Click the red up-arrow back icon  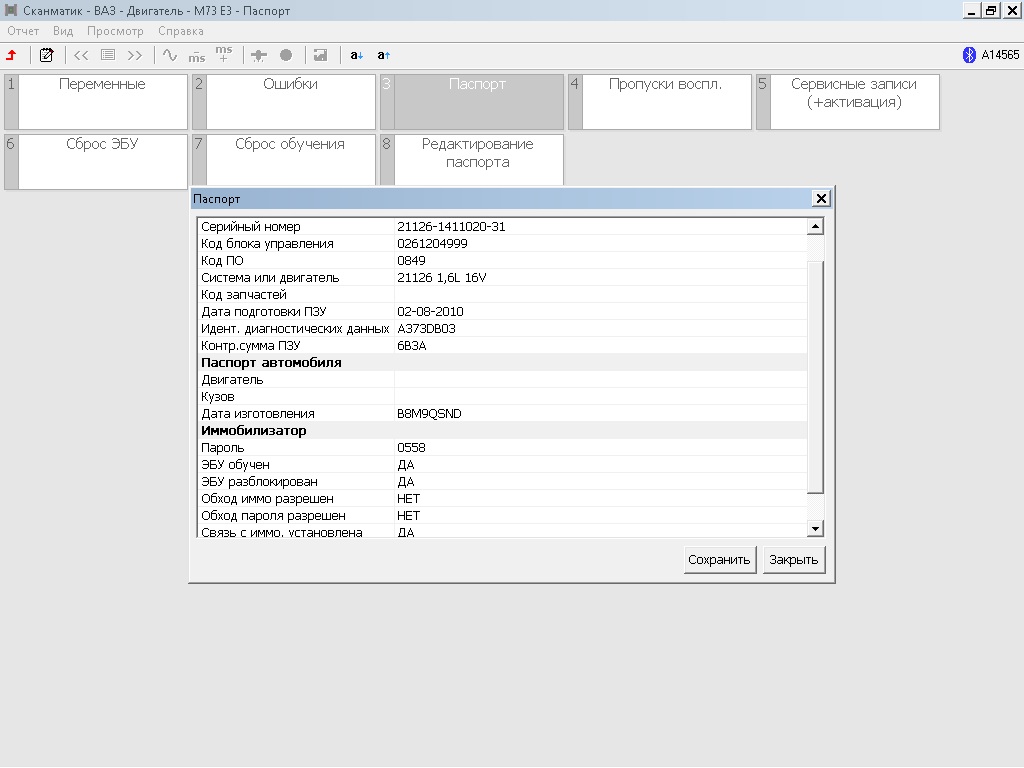(11, 56)
